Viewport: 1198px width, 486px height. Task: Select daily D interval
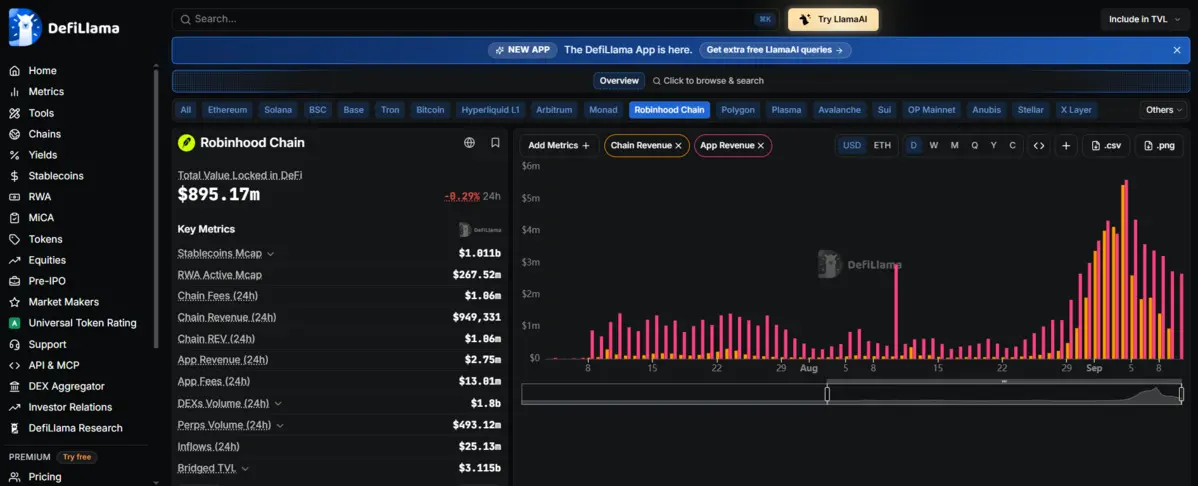point(914,145)
